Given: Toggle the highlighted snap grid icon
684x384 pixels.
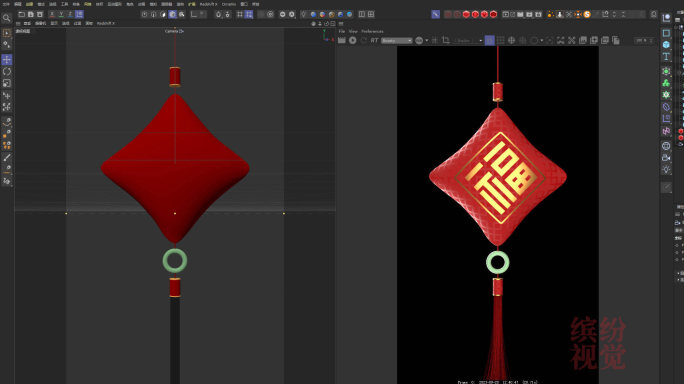Looking at the screenshot, I should [249, 14].
